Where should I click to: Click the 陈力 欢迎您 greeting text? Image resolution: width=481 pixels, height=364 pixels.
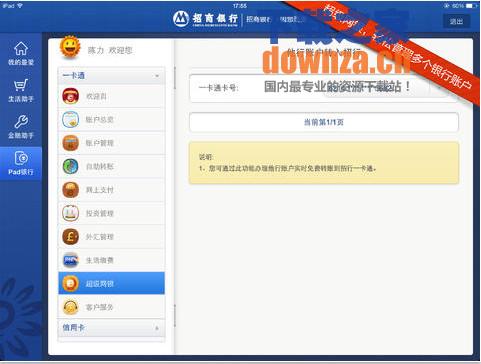110,50
